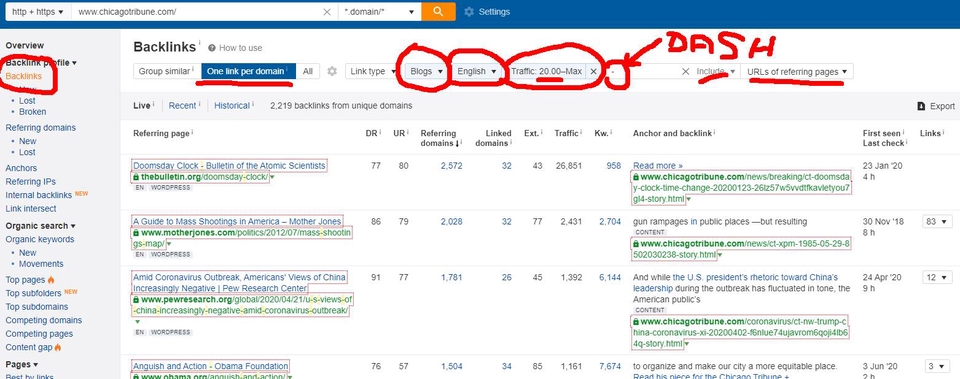
Task: Open the *.domain/* mode dropdown
Action: [380, 12]
